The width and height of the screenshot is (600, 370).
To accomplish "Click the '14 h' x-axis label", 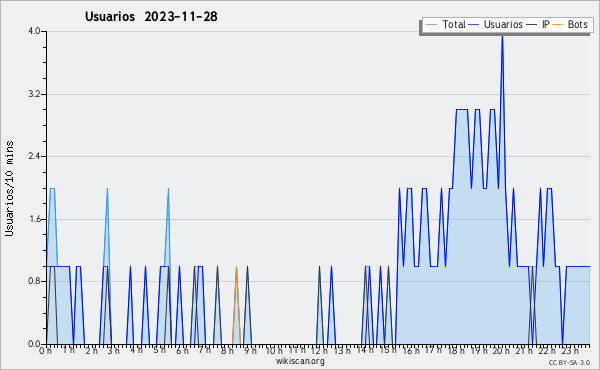I will (x=365, y=351).
